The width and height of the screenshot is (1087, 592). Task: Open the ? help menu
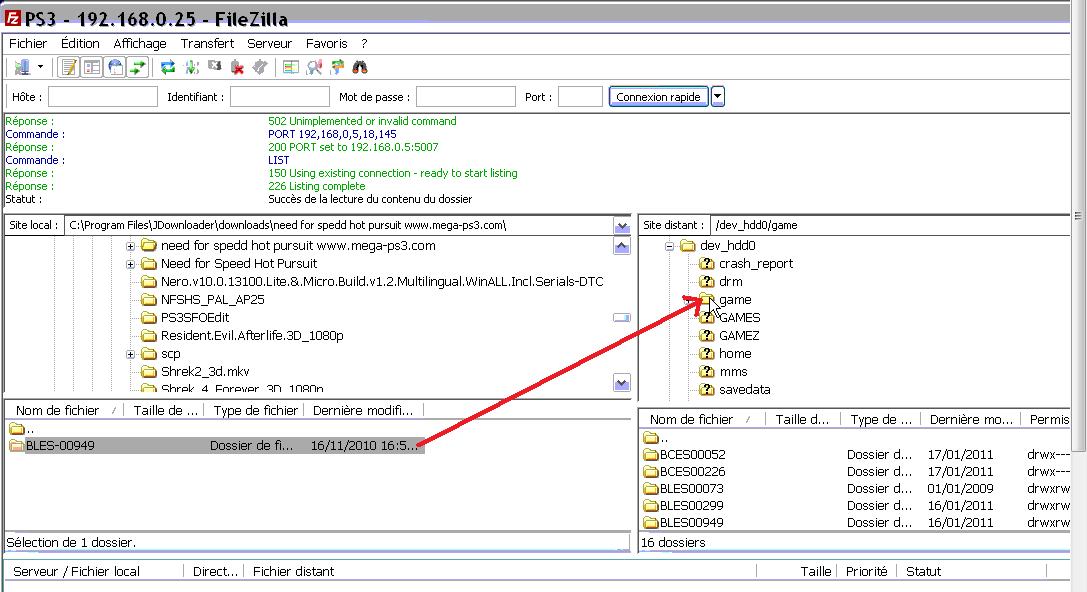[x=364, y=43]
